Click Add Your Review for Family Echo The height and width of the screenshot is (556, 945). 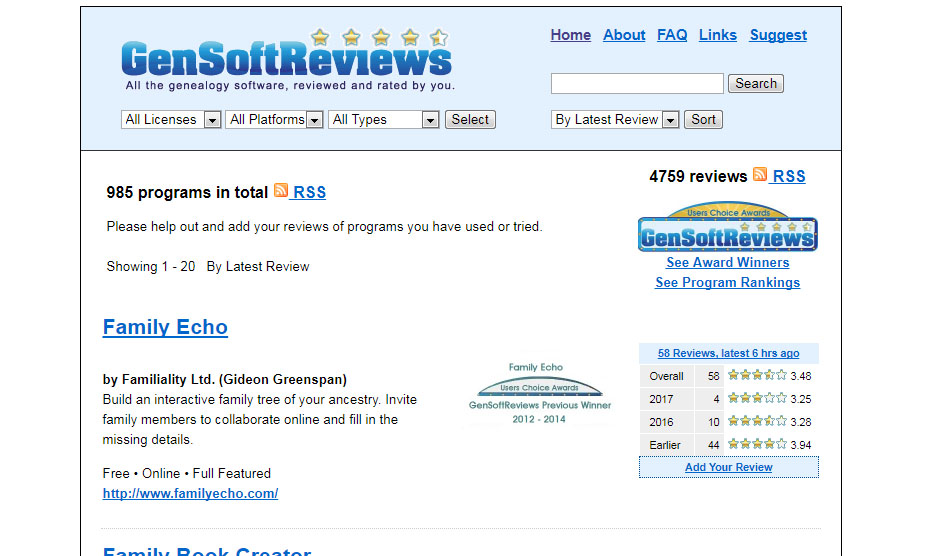pyautogui.click(x=729, y=467)
